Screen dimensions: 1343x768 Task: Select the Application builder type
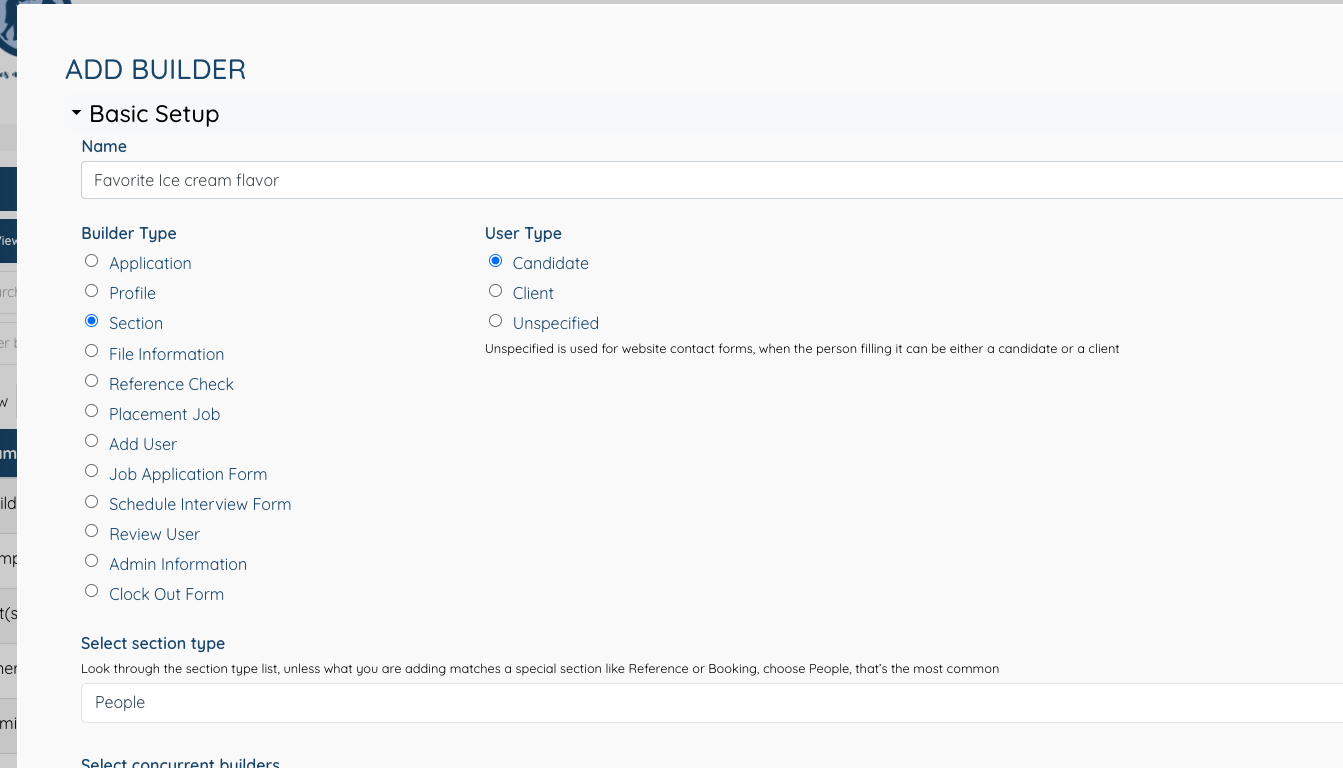pos(91,260)
